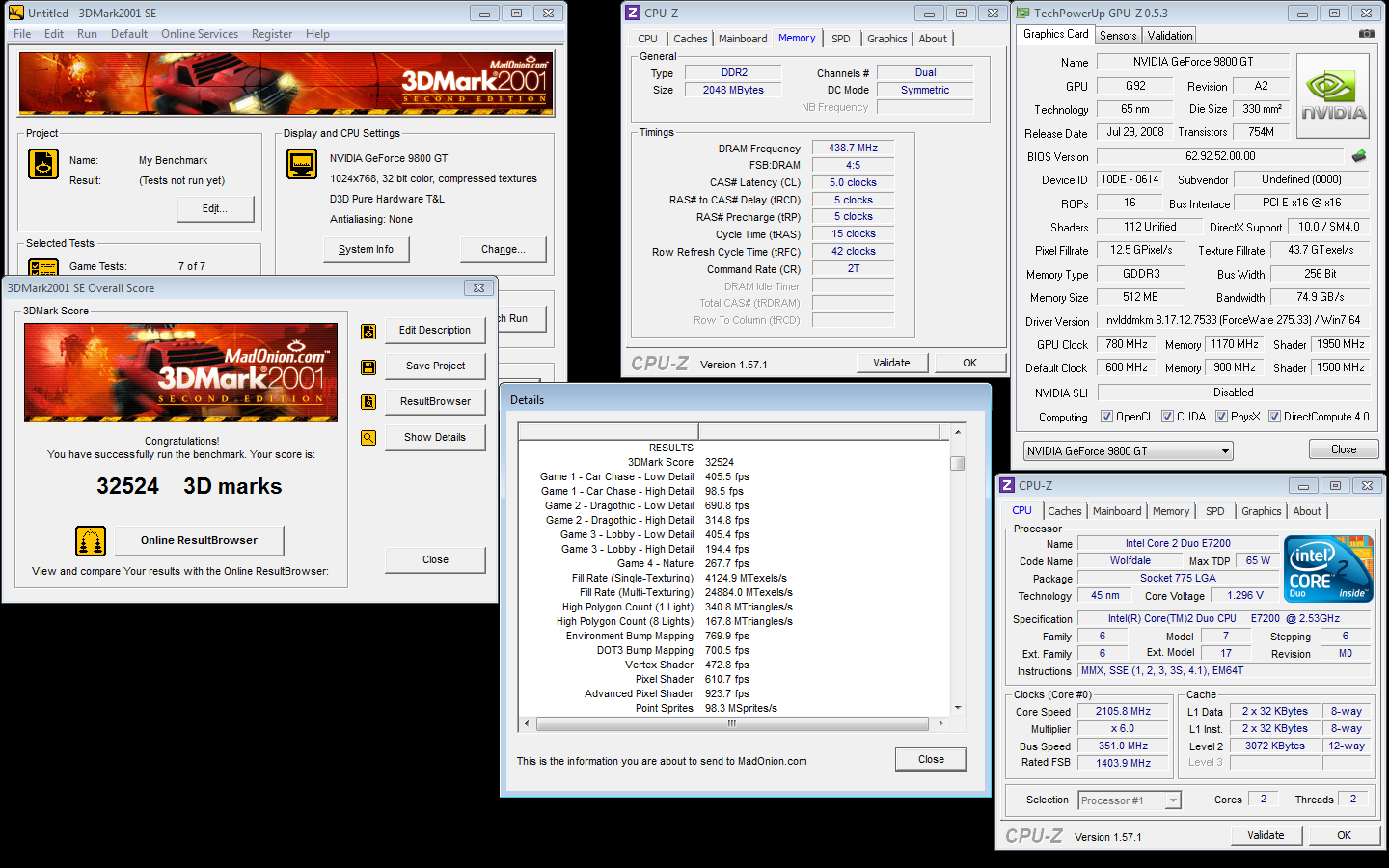Click the ResultBrowser icon
The width and height of the screenshot is (1389, 868).
[x=368, y=402]
